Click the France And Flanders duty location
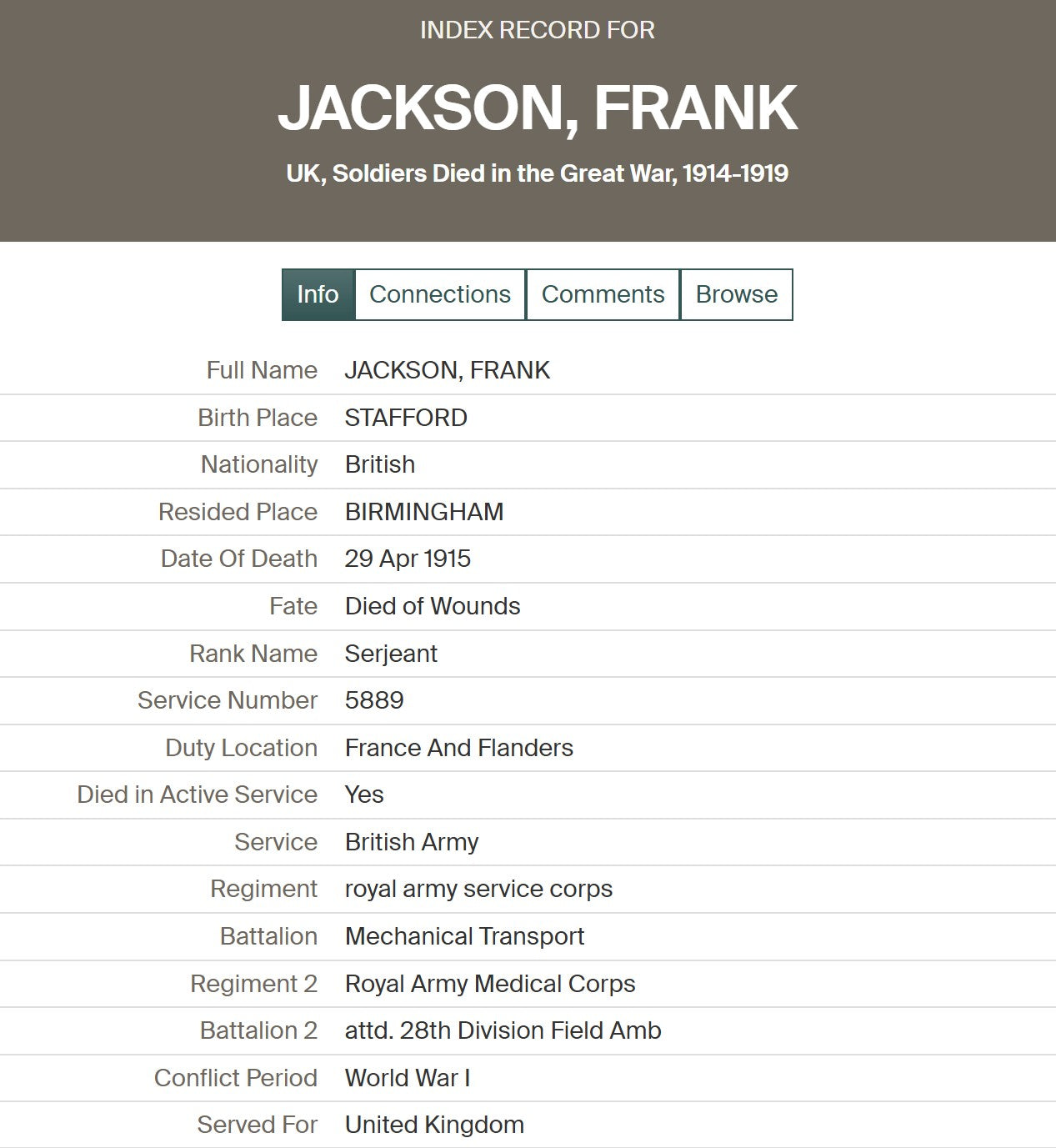Viewport: 1056px width, 1148px height. pos(459,748)
